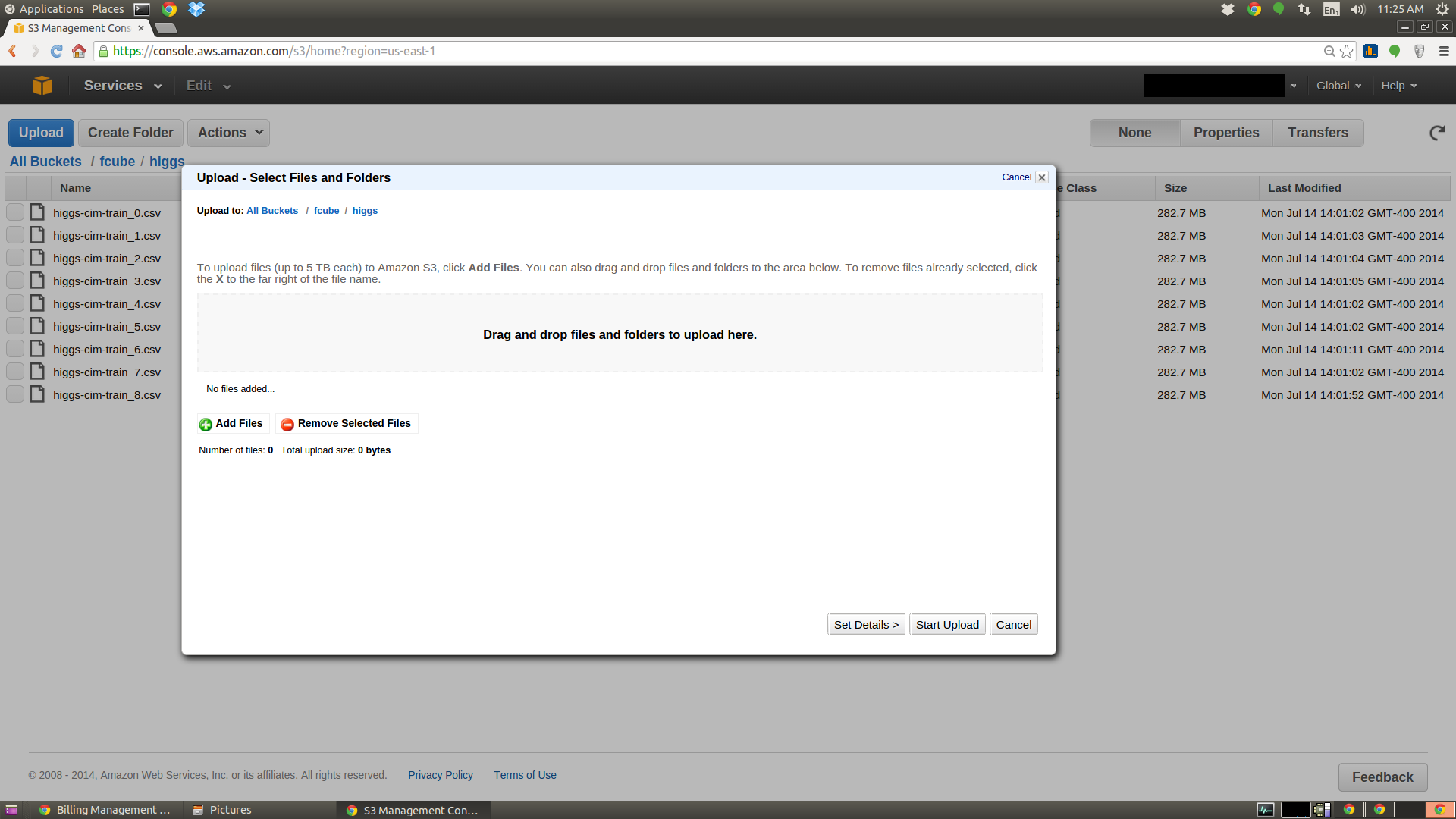Expand the account name dropdown arrow
The width and height of the screenshot is (1456, 819).
[x=1294, y=86]
